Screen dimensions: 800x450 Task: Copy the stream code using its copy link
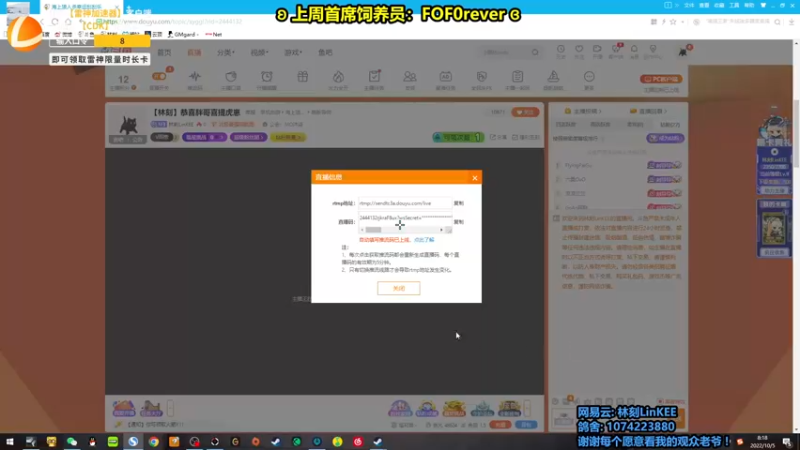pos(459,222)
